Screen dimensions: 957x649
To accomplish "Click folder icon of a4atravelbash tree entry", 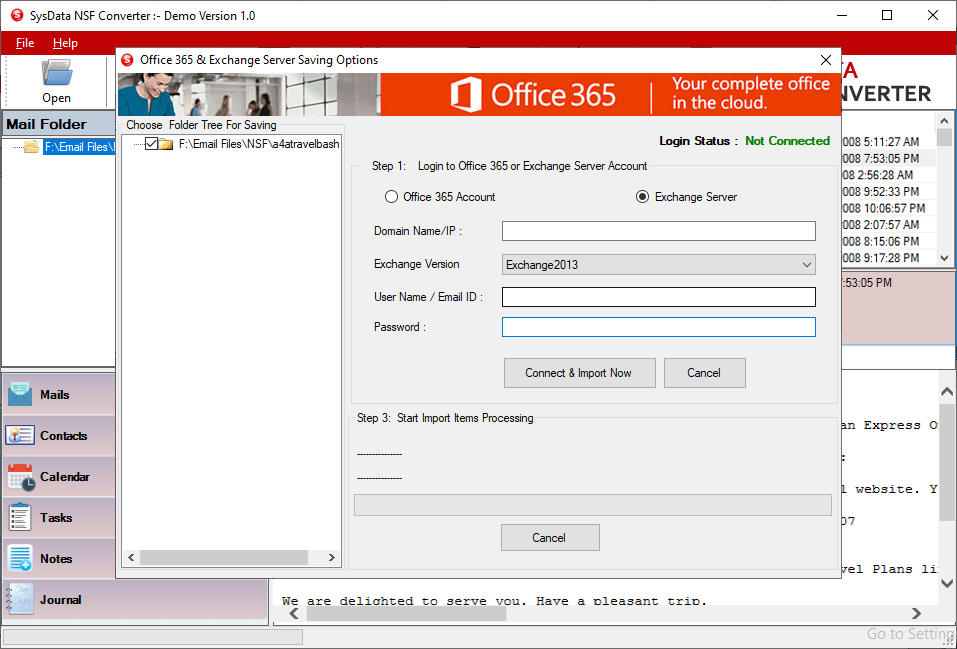I will click(x=165, y=144).
